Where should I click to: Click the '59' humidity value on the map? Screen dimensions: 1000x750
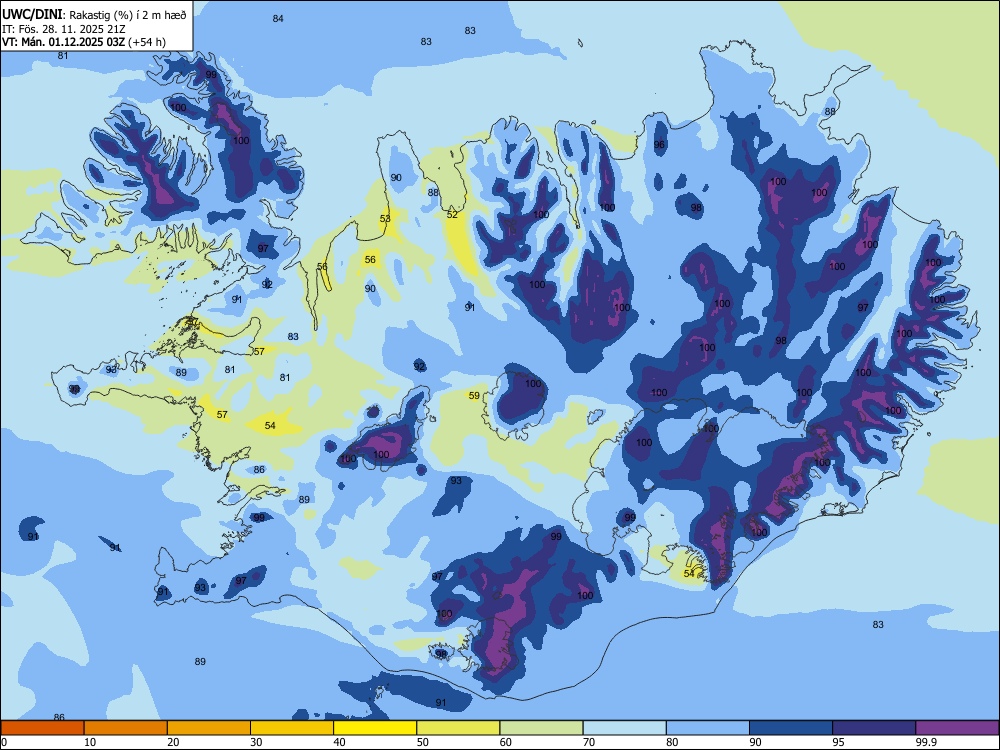point(474,396)
